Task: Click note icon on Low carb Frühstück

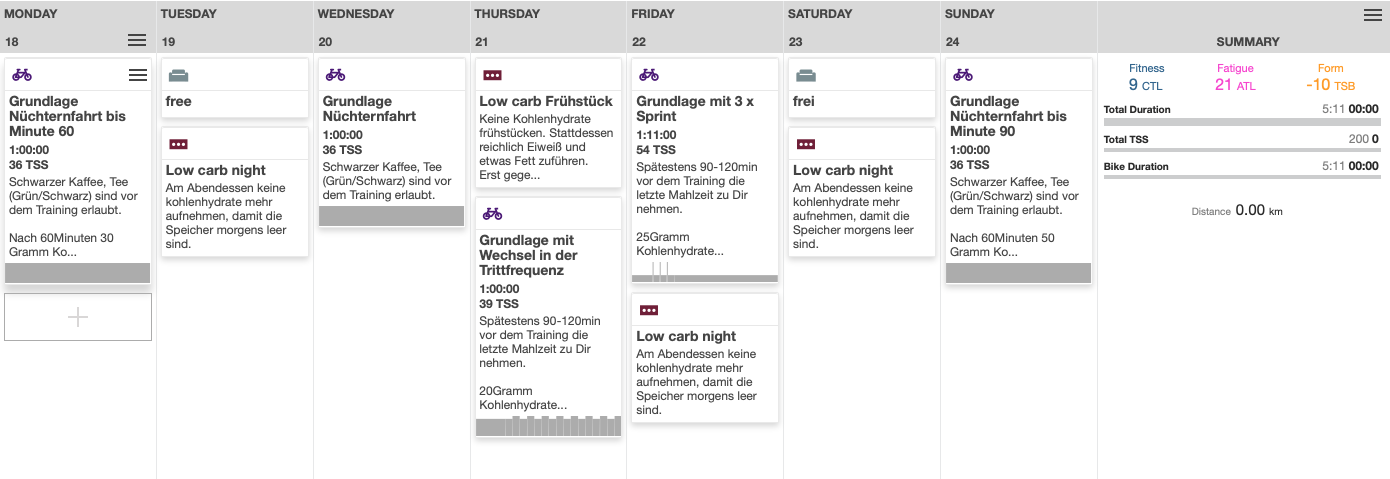Action: coord(492,75)
